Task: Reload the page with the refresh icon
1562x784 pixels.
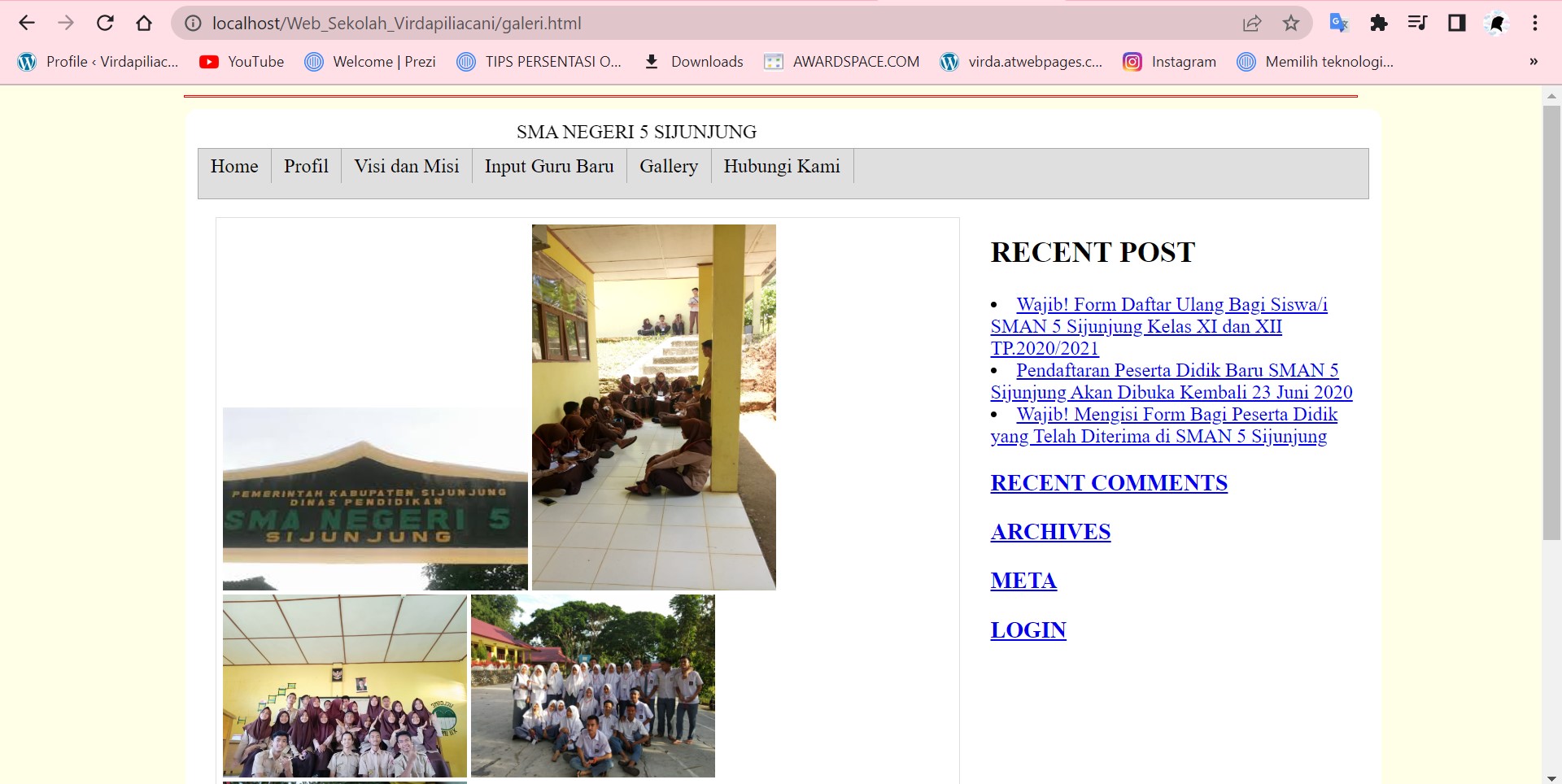Action: pos(105,23)
